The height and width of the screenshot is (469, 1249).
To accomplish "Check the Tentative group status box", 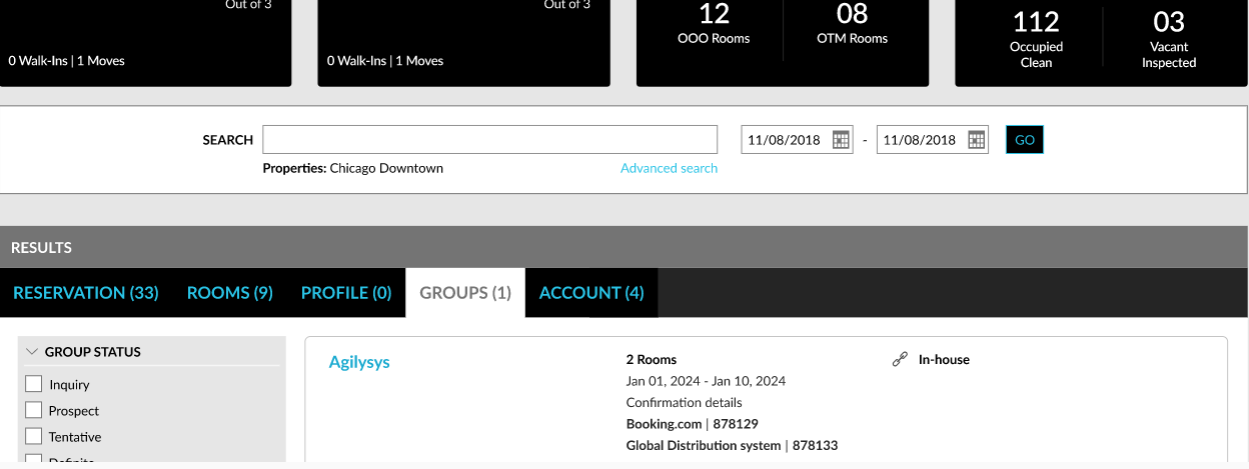I will (x=34, y=436).
